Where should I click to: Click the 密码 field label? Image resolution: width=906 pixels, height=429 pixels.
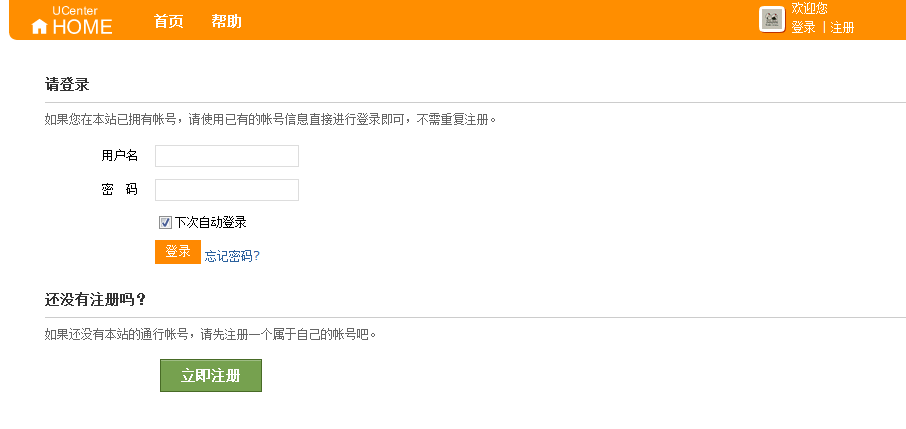[x=120, y=190]
